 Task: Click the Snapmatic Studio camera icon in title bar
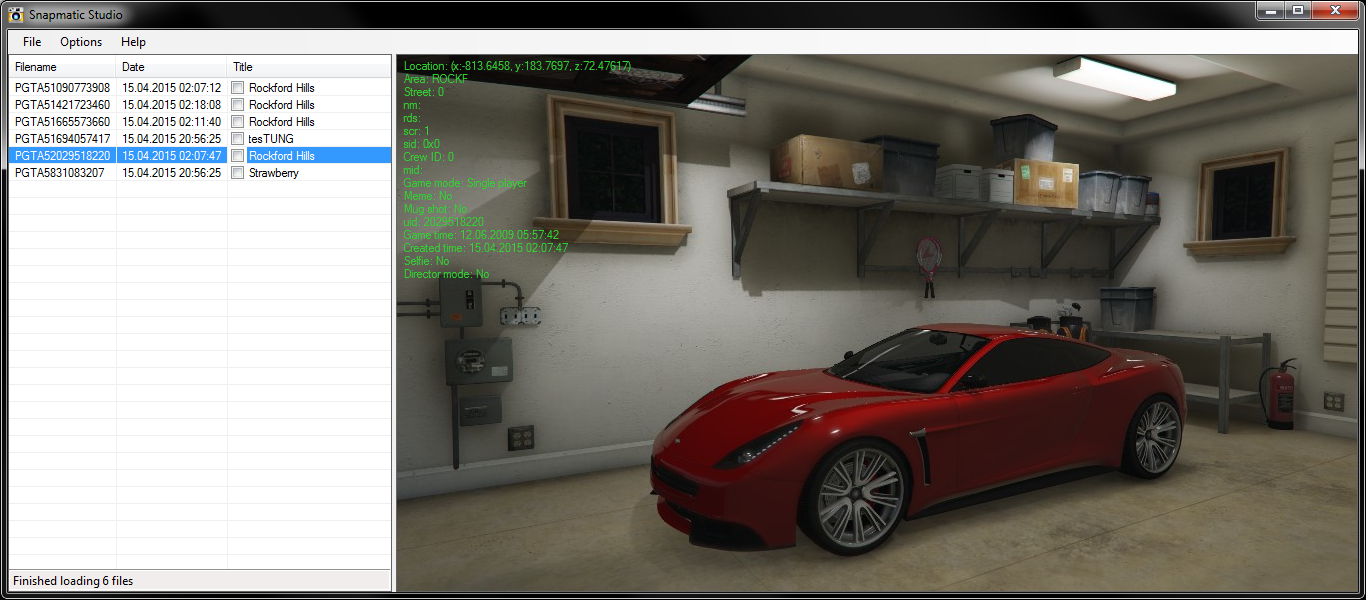click(x=15, y=14)
